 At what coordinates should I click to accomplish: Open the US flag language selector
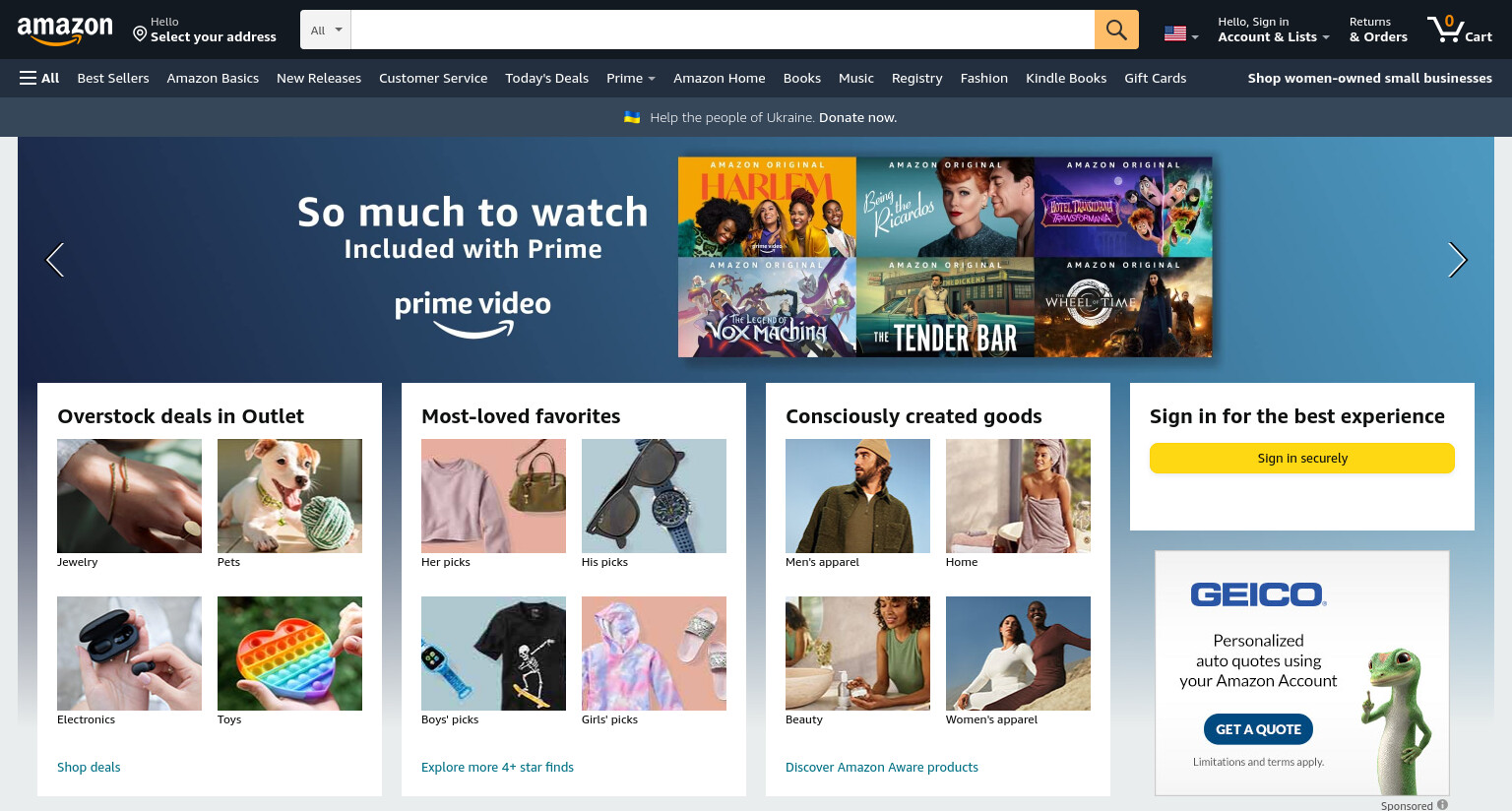click(1181, 33)
